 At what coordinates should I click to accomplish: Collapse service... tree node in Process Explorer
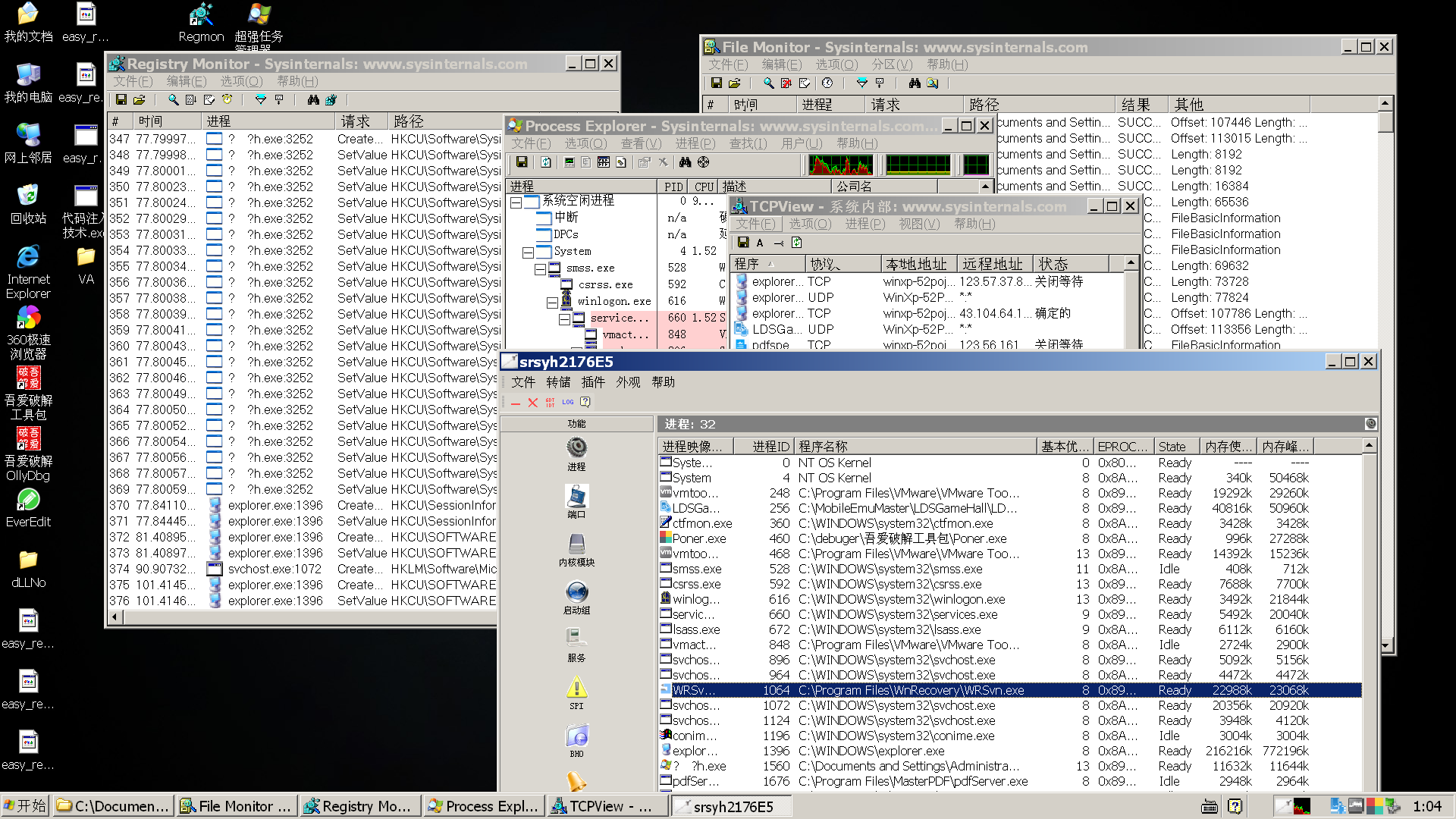[564, 318]
